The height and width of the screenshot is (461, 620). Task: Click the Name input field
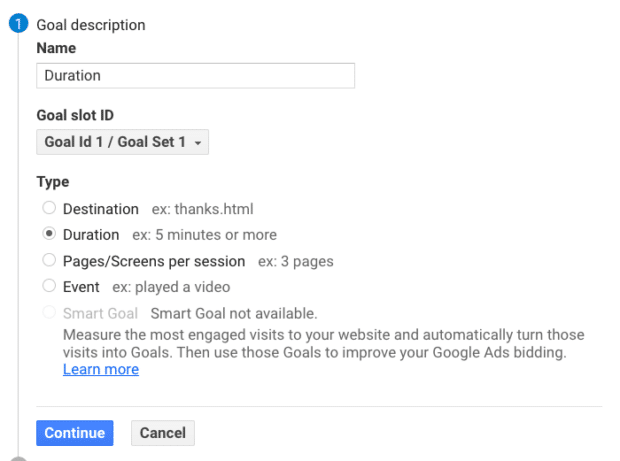pos(195,75)
